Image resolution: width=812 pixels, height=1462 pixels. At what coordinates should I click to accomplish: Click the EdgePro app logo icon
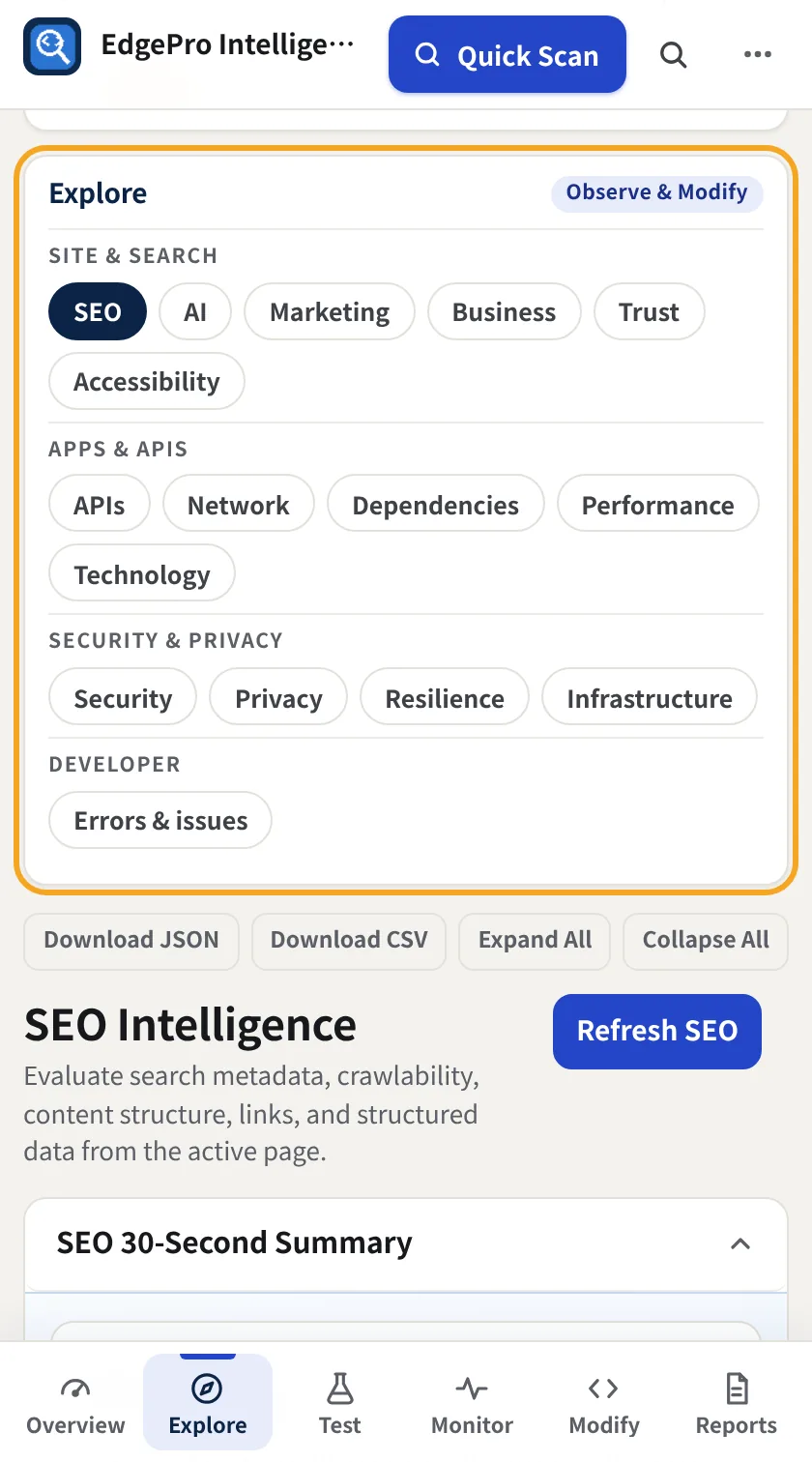click(x=52, y=46)
